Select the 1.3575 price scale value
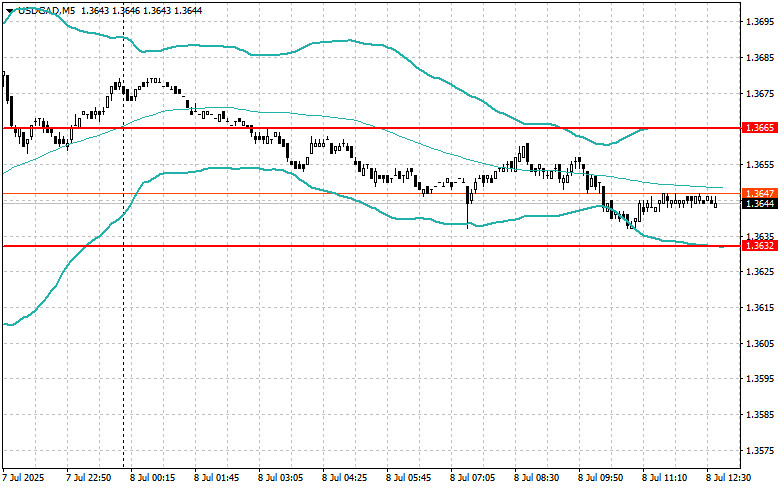Screen dimensions: 781x489 [760, 451]
